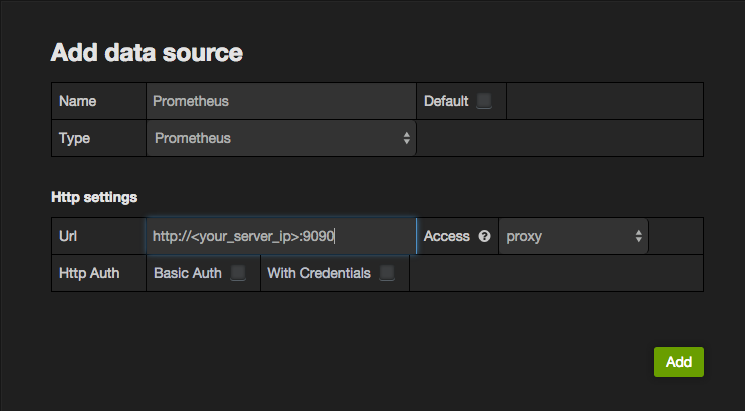Click the 'Access' label text

click(447, 236)
